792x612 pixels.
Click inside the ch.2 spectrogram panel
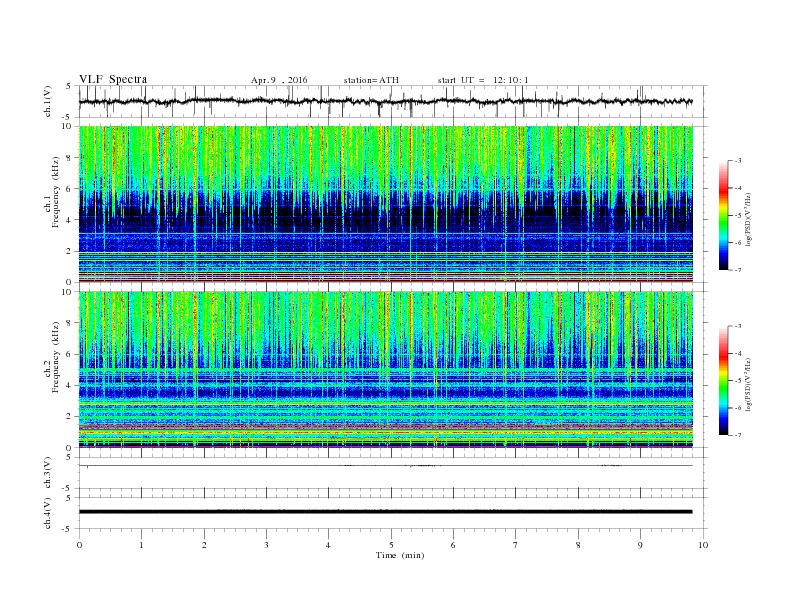[x=386, y=369]
